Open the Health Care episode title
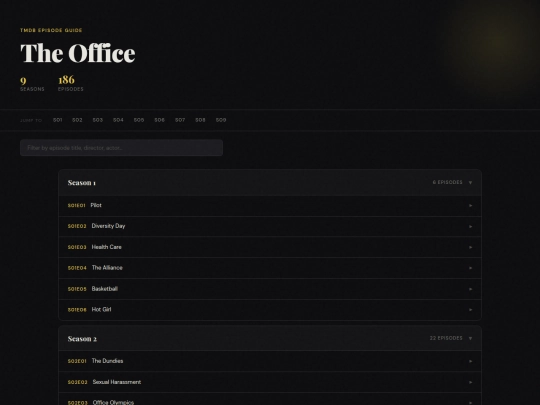The height and width of the screenshot is (405, 540). click(106, 247)
